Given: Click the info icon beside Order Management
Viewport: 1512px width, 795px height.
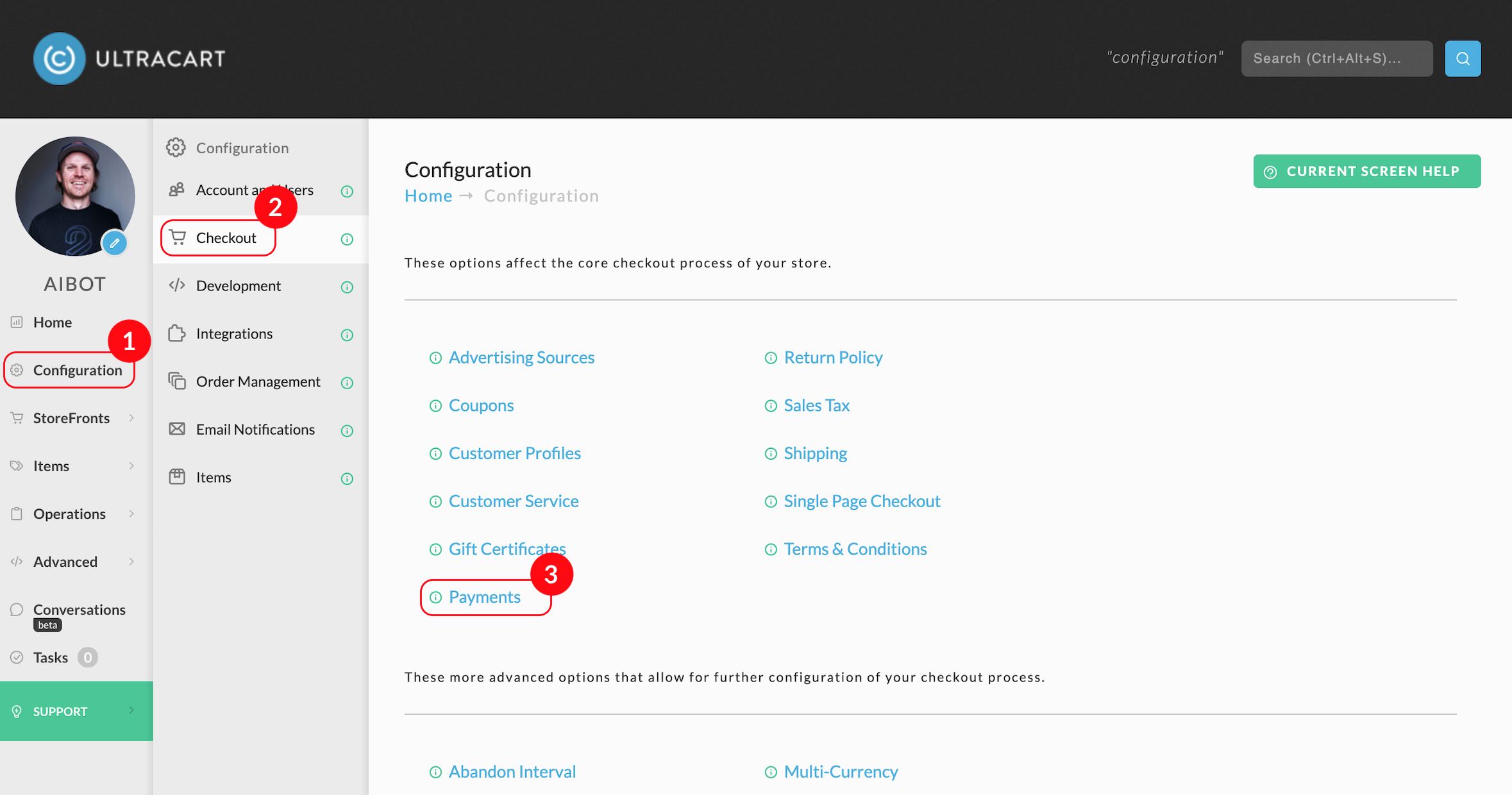Looking at the screenshot, I should point(347,383).
